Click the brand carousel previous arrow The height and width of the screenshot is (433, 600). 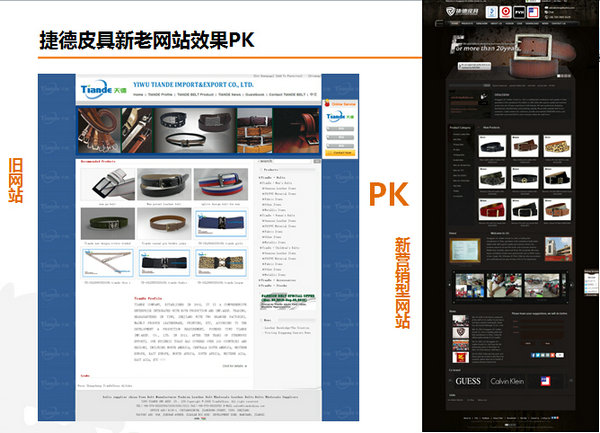tap(450, 381)
